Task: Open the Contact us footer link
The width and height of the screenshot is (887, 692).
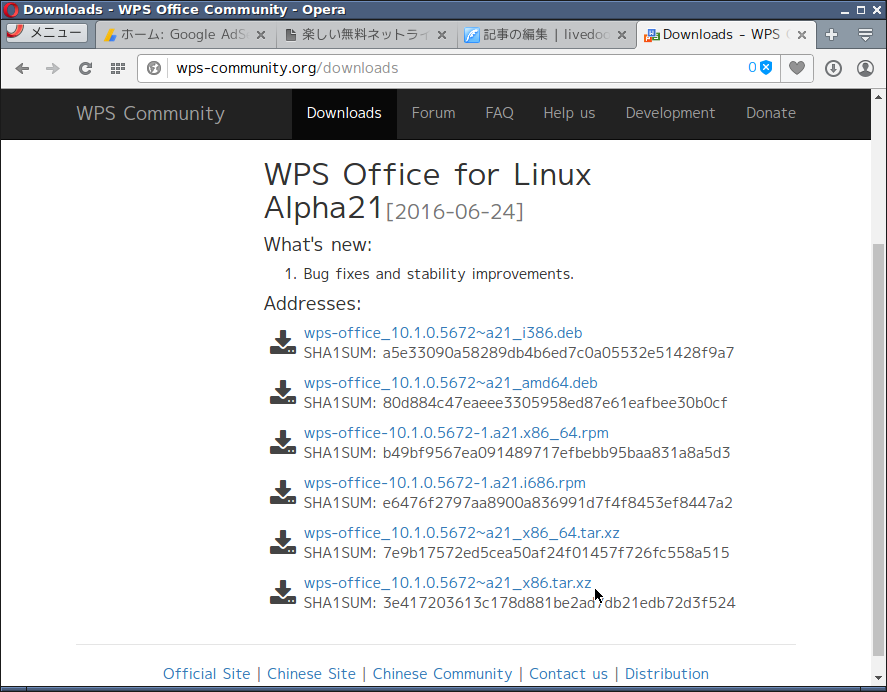Action: coord(568,674)
